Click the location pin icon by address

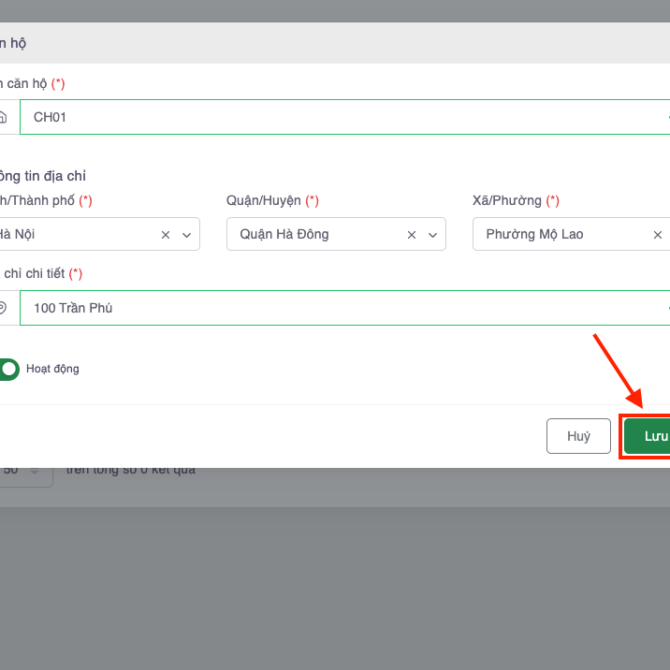(x=4, y=308)
